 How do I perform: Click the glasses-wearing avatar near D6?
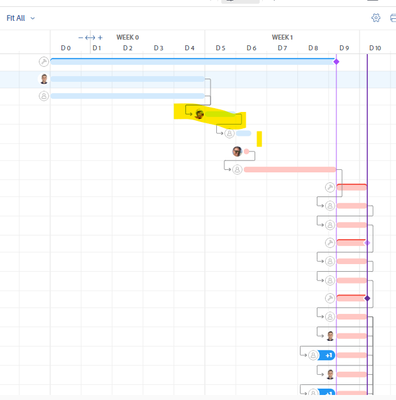click(x=237, y=151)
